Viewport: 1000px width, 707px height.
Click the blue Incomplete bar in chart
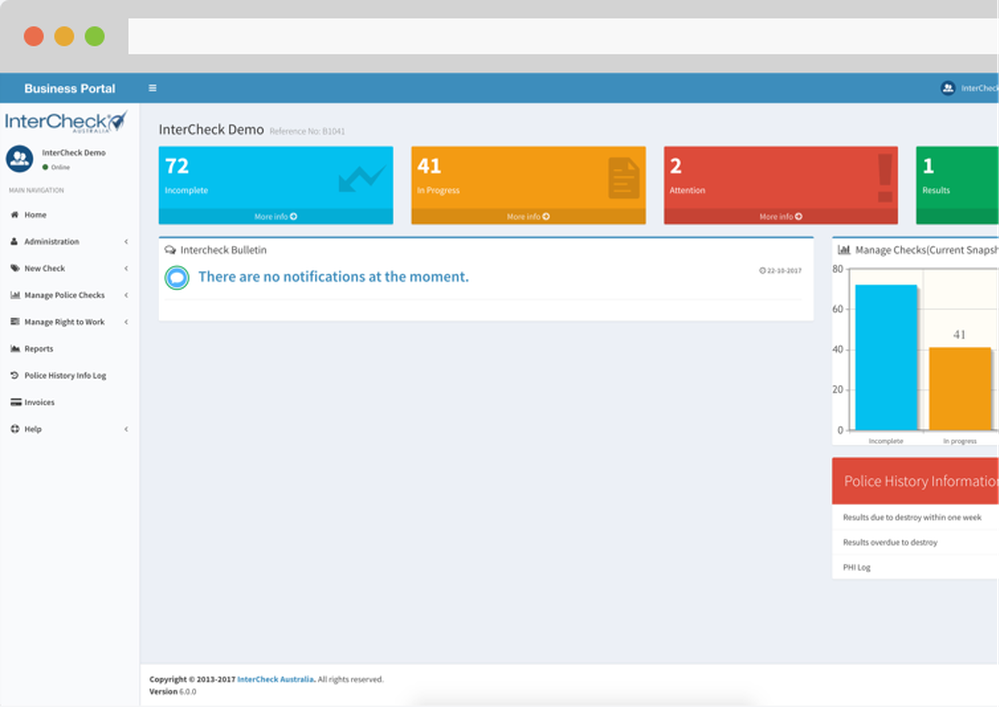886,358
